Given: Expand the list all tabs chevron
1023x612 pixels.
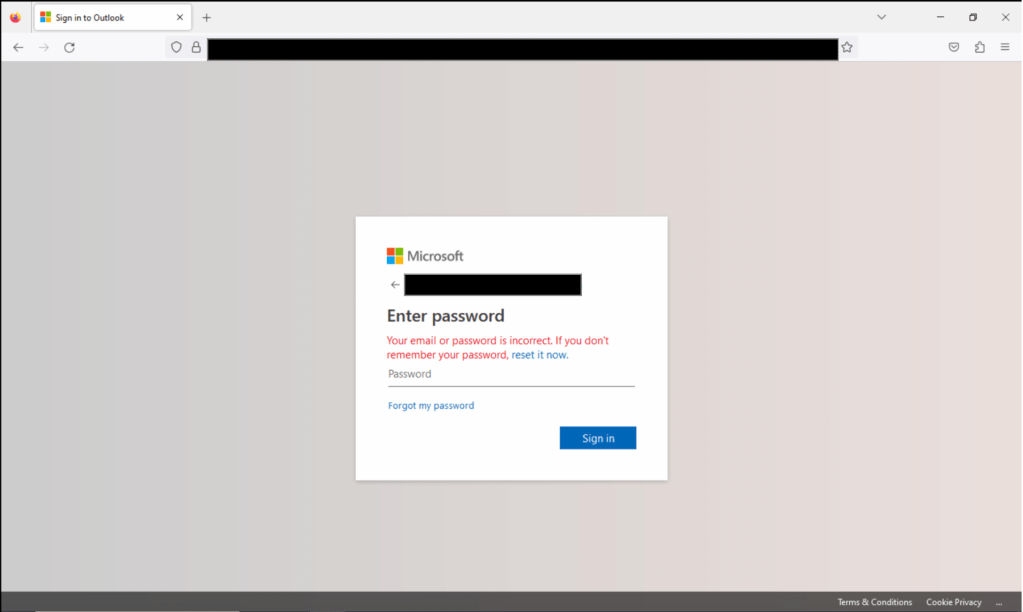Looking at the screenshot, I should tap(881, 17).
